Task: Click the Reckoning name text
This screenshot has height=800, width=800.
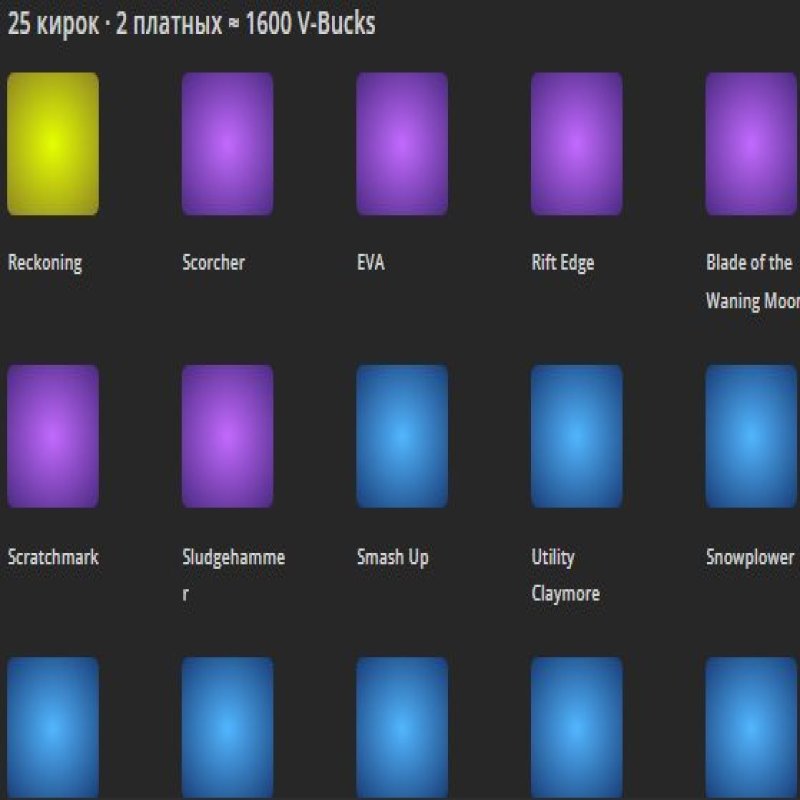Action: pos(45,263)
